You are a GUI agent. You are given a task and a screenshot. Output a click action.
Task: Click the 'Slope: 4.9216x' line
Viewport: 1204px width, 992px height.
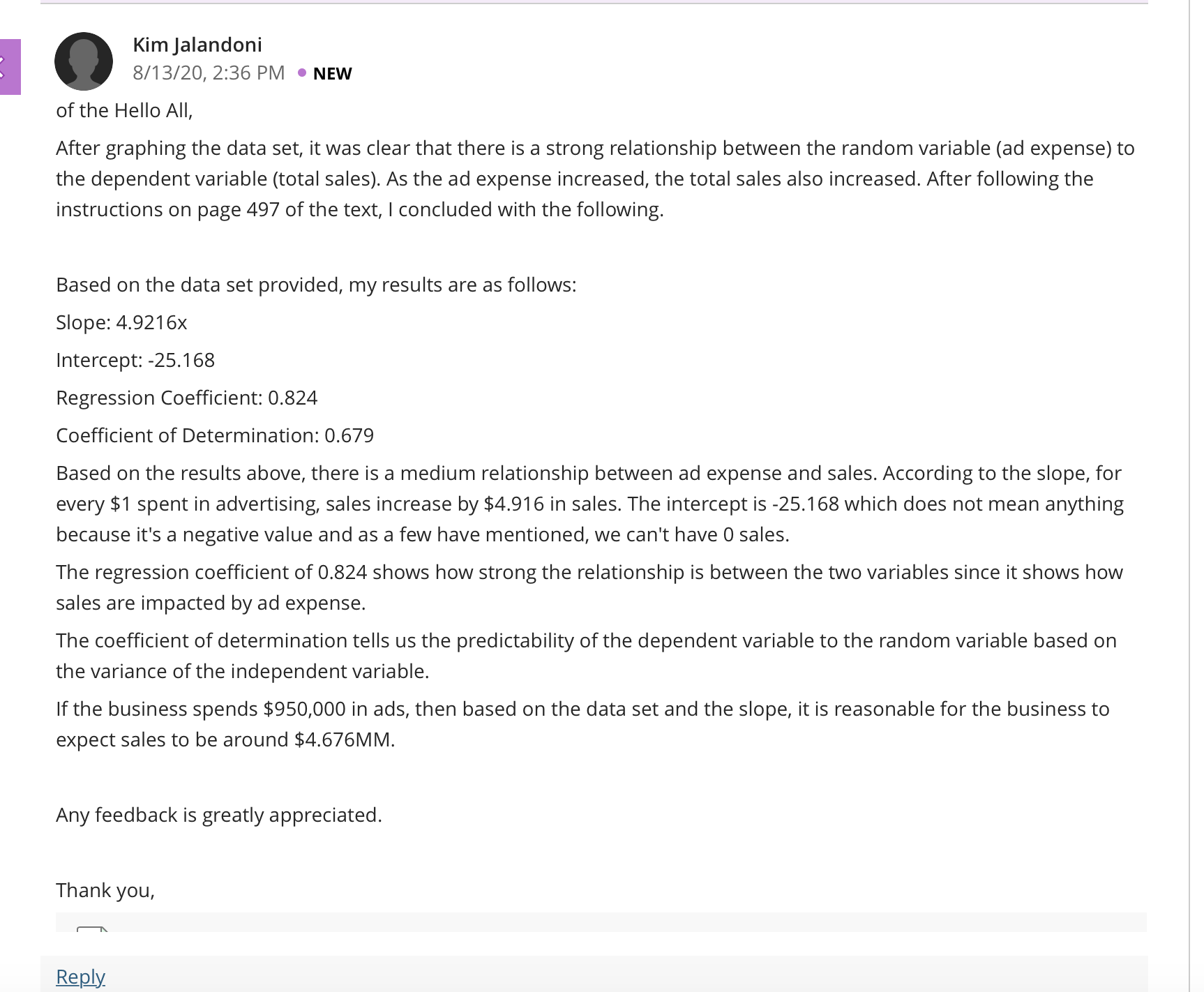[121, 322]
